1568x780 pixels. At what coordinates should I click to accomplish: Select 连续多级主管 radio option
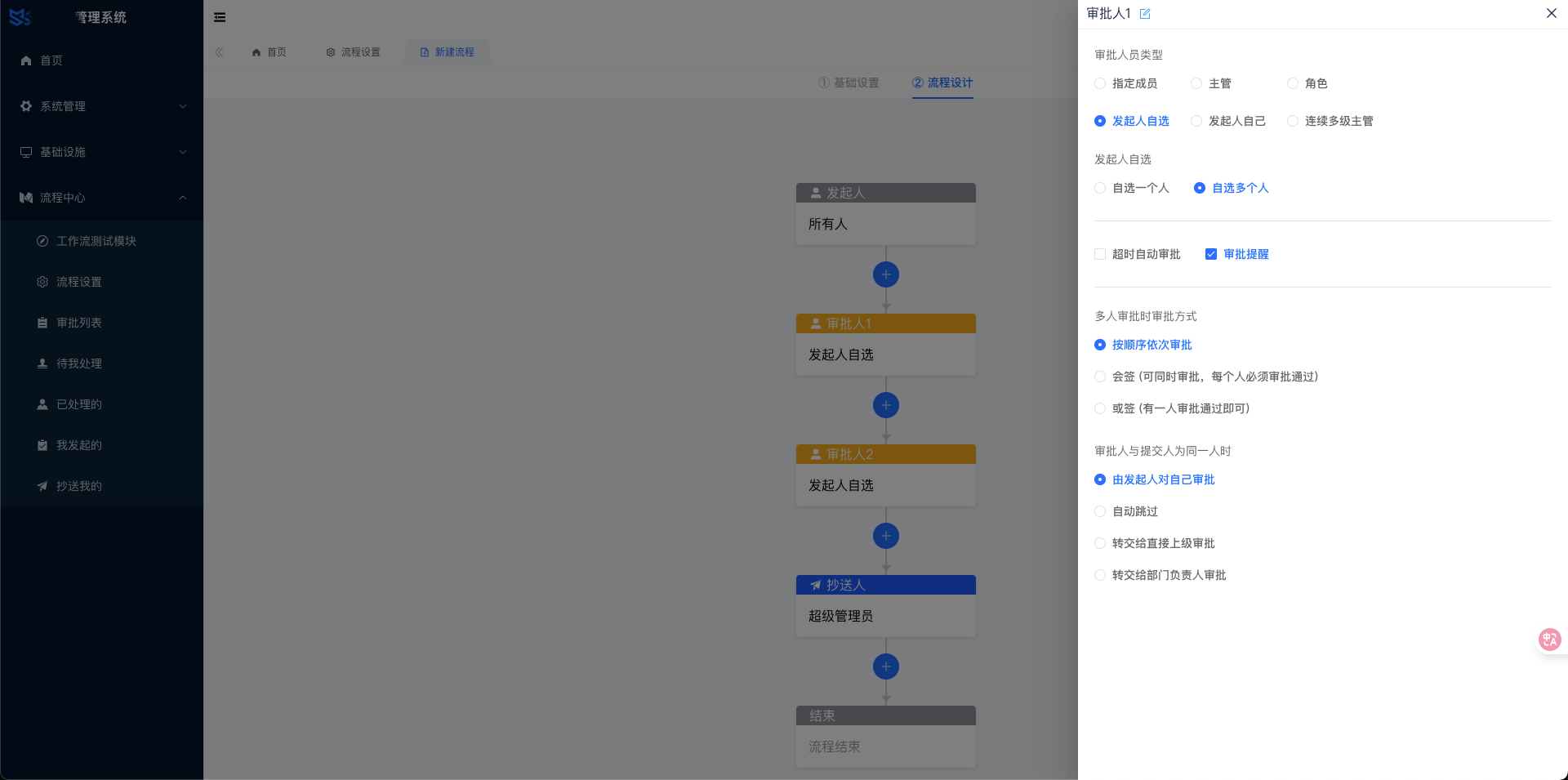[1293, 121]
